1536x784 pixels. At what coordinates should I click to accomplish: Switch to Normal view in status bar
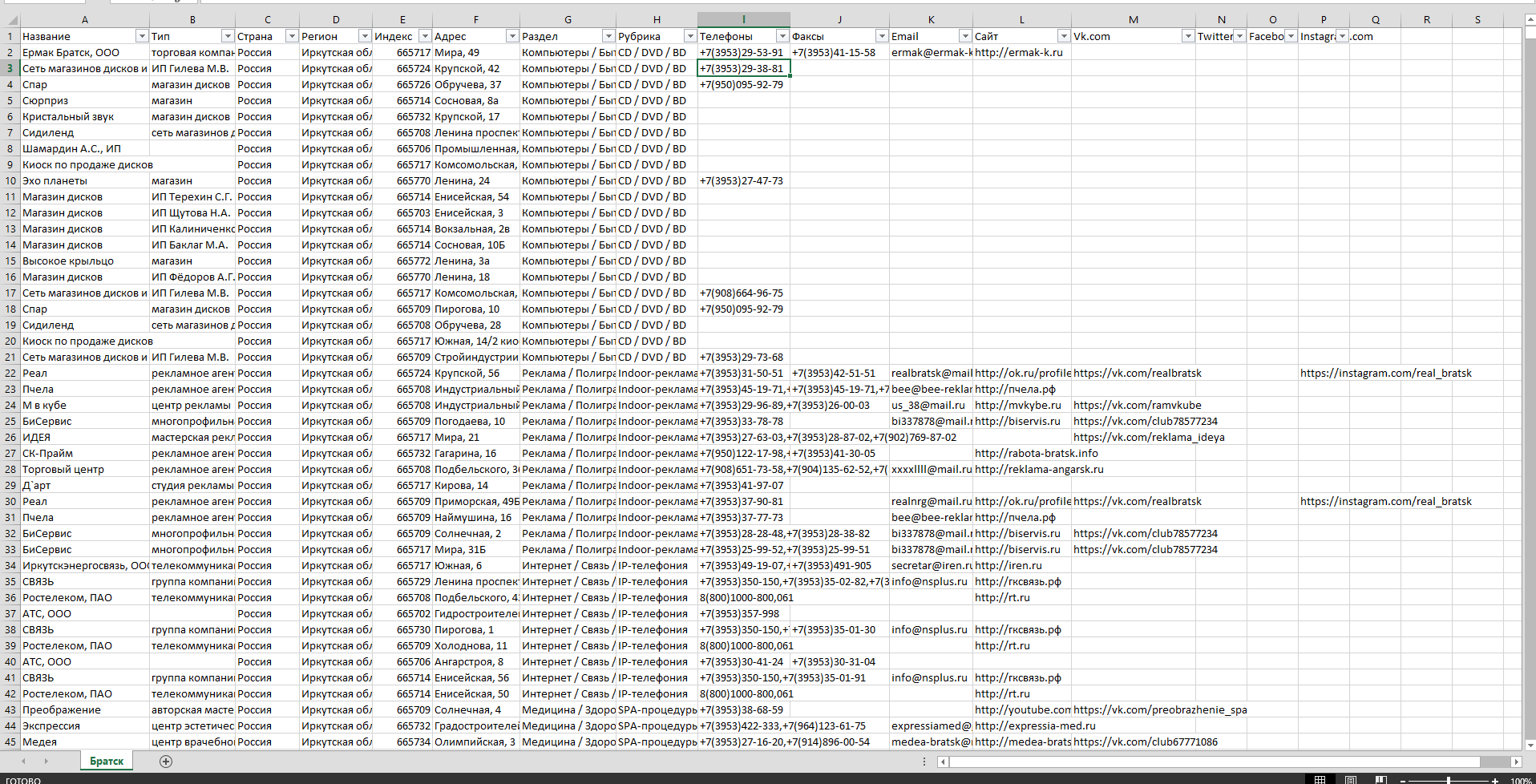coord(1320,780)
